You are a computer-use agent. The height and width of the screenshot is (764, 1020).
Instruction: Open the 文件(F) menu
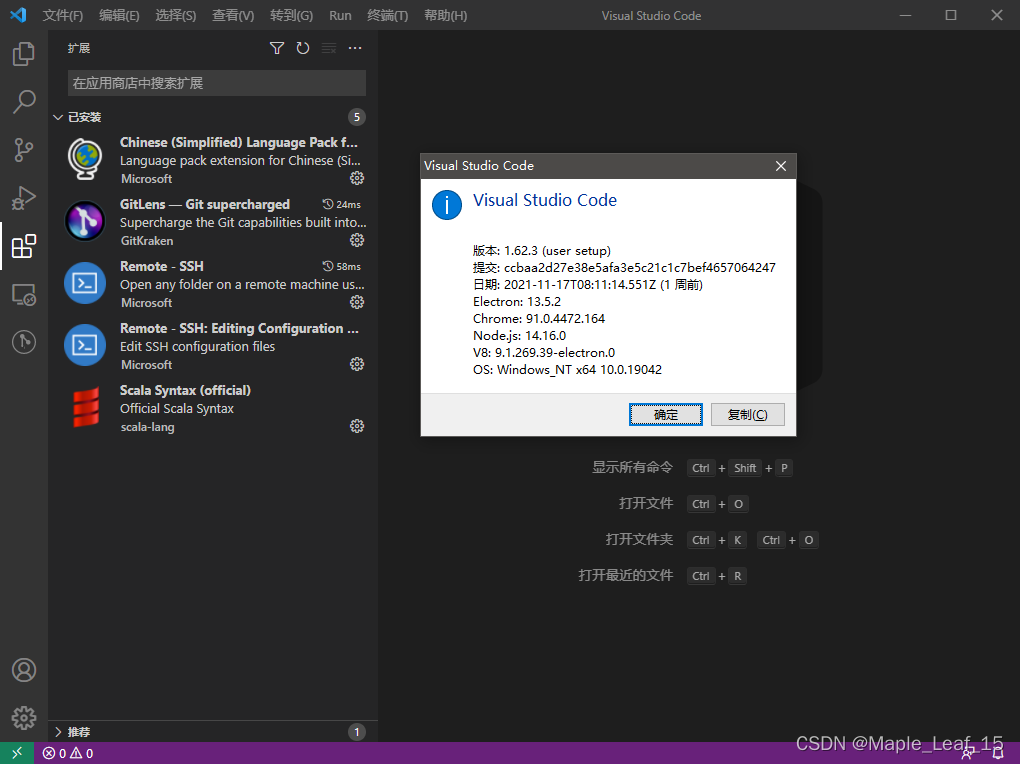pos(63,16)
